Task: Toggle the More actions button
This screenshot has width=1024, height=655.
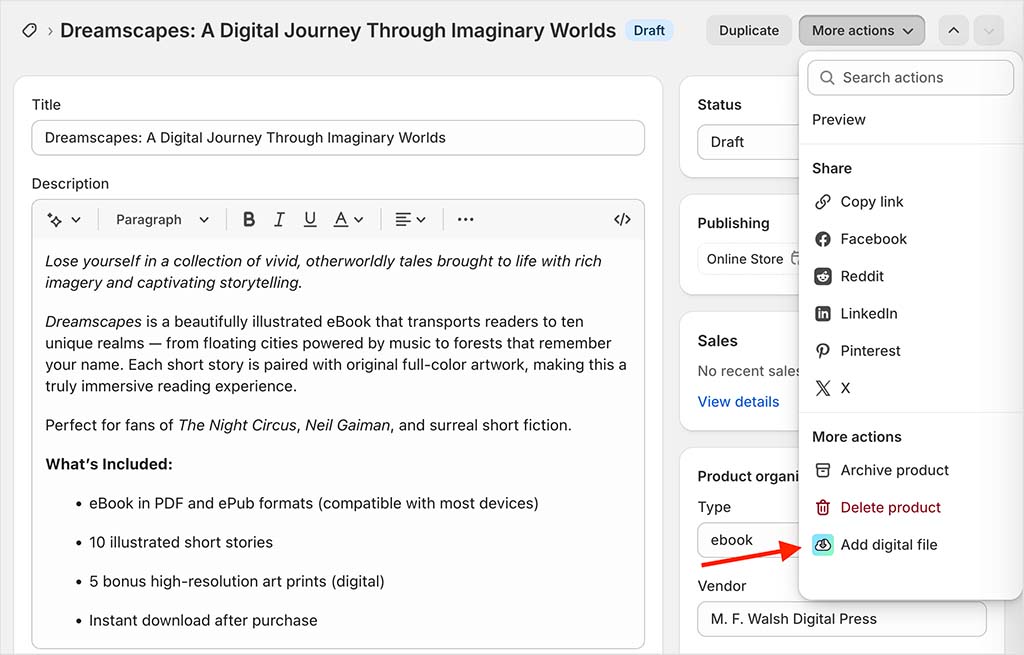Action: point(862,31)
